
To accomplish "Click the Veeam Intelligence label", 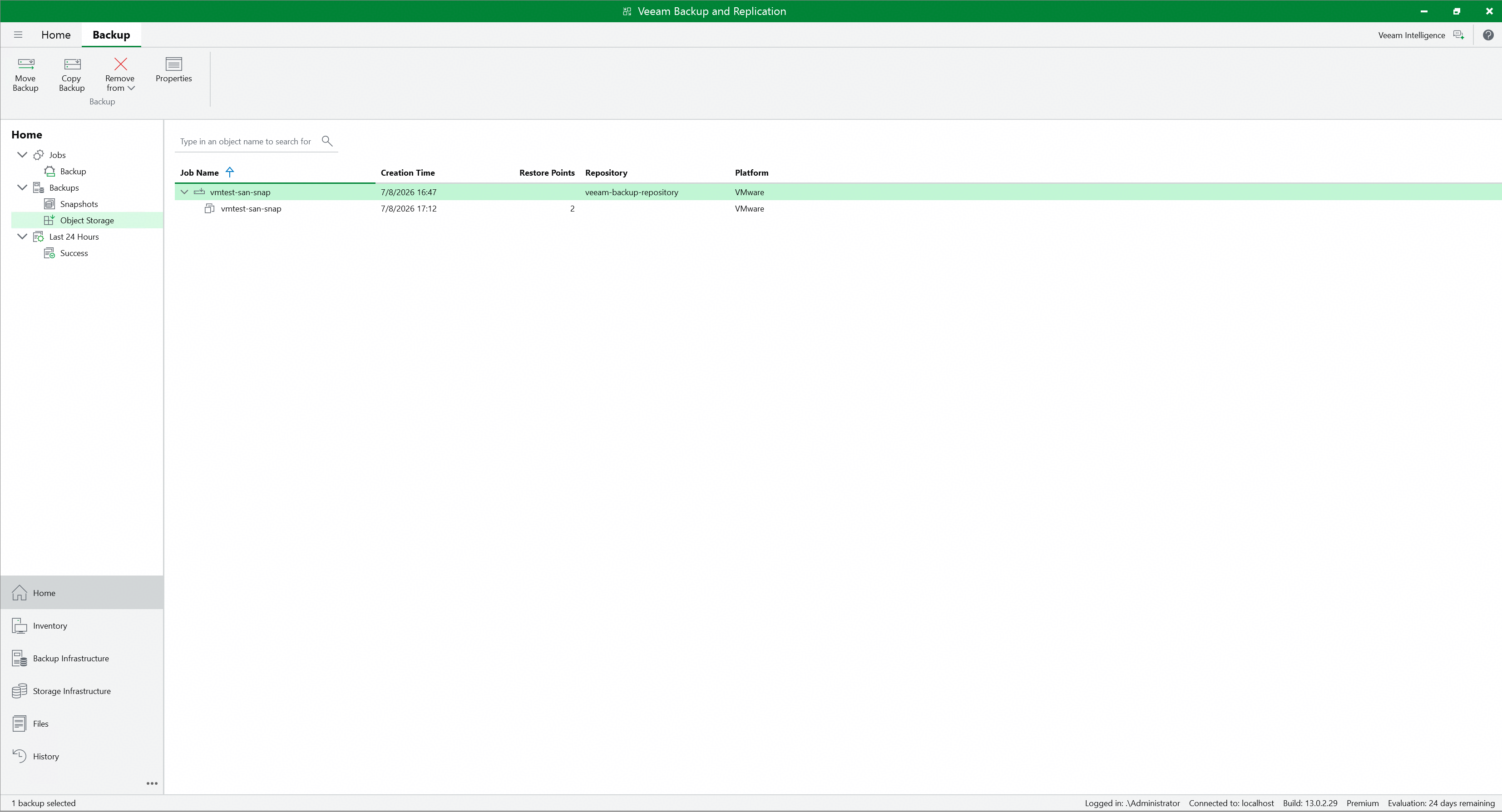I will point(1411,35).
